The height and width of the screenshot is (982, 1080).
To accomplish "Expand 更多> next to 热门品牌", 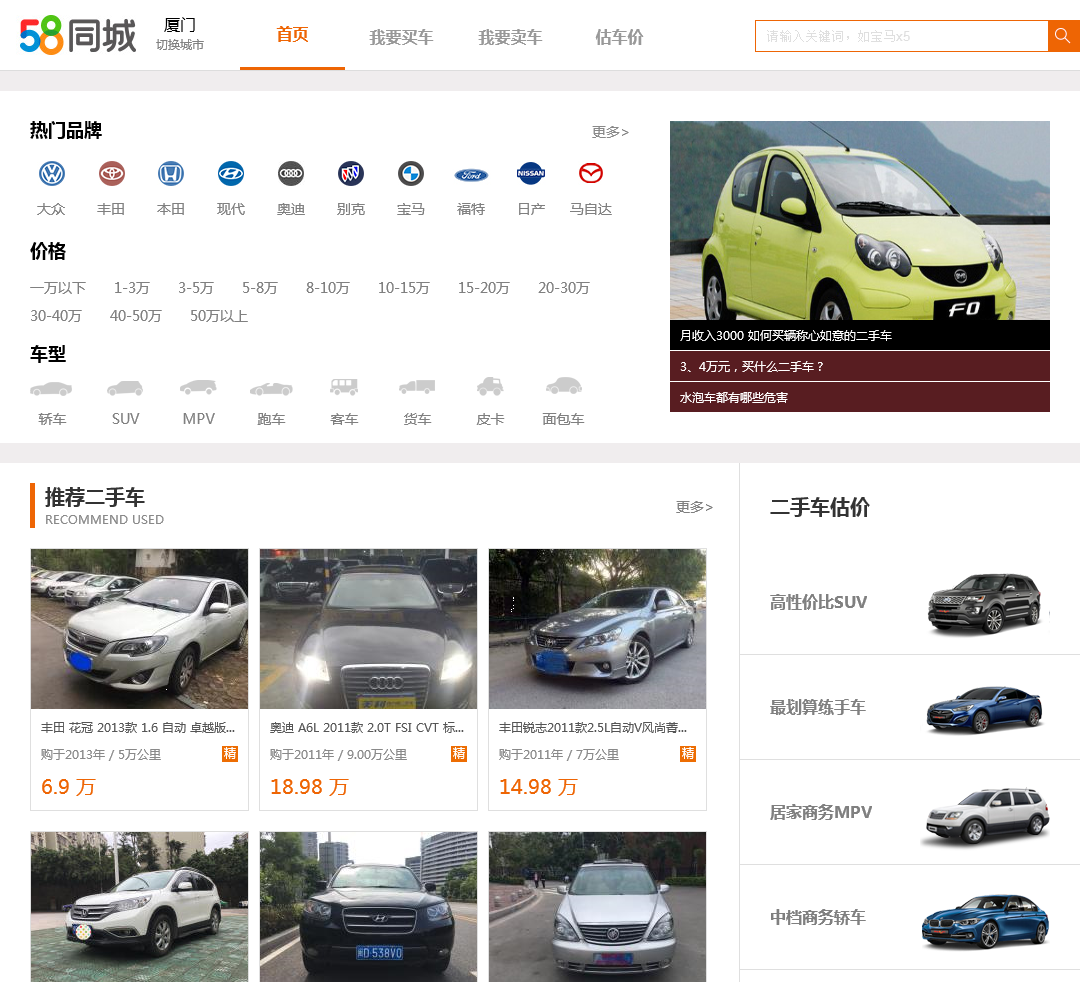I will click(x=610, y=132).
